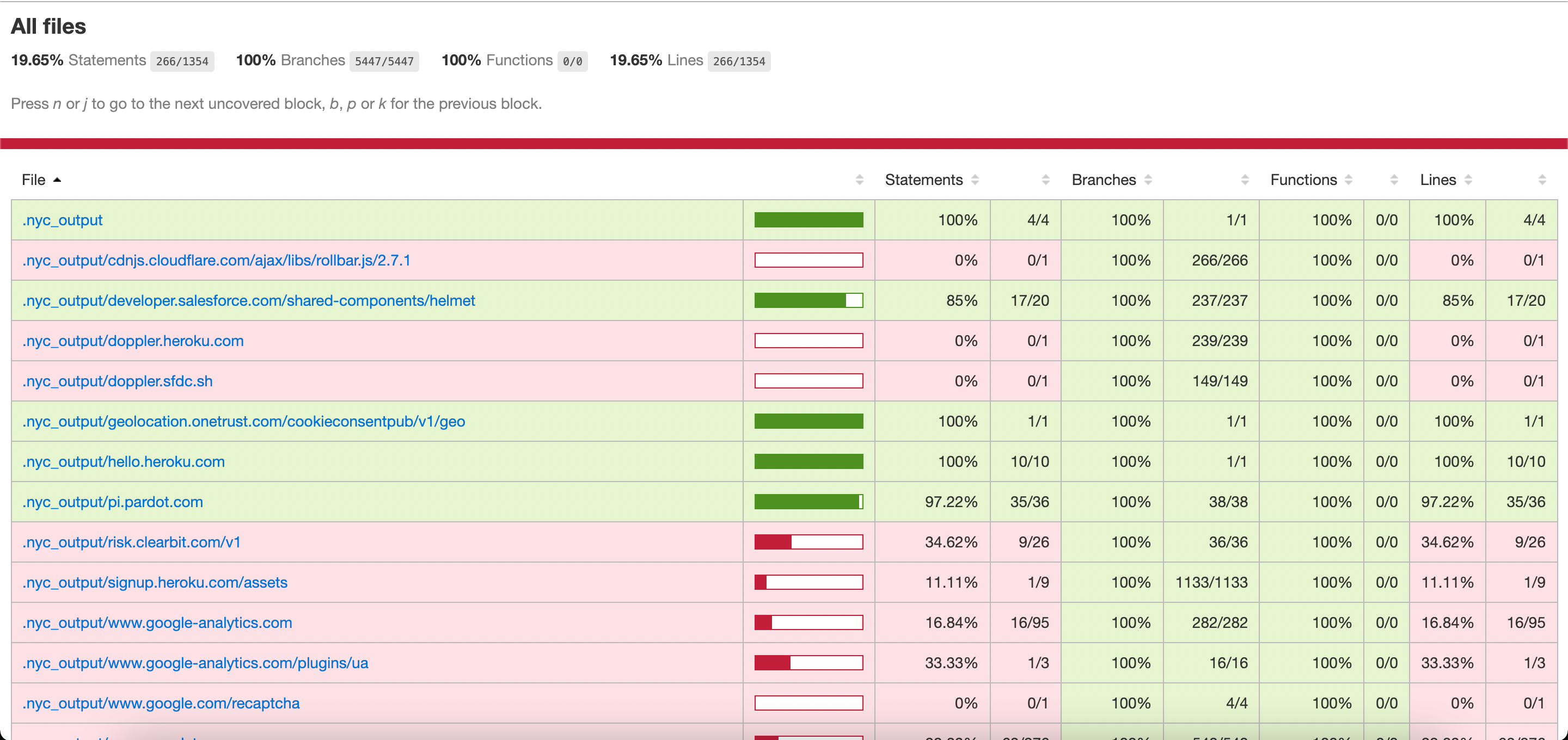Click sort arrows left of Branches header
The width and height of the screenshot is (1568, 740).
pos(1045,180)
